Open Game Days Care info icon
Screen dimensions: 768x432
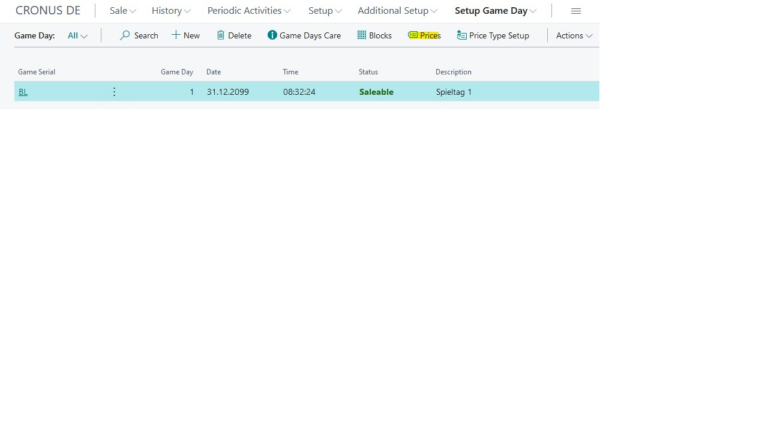[272, 35]
